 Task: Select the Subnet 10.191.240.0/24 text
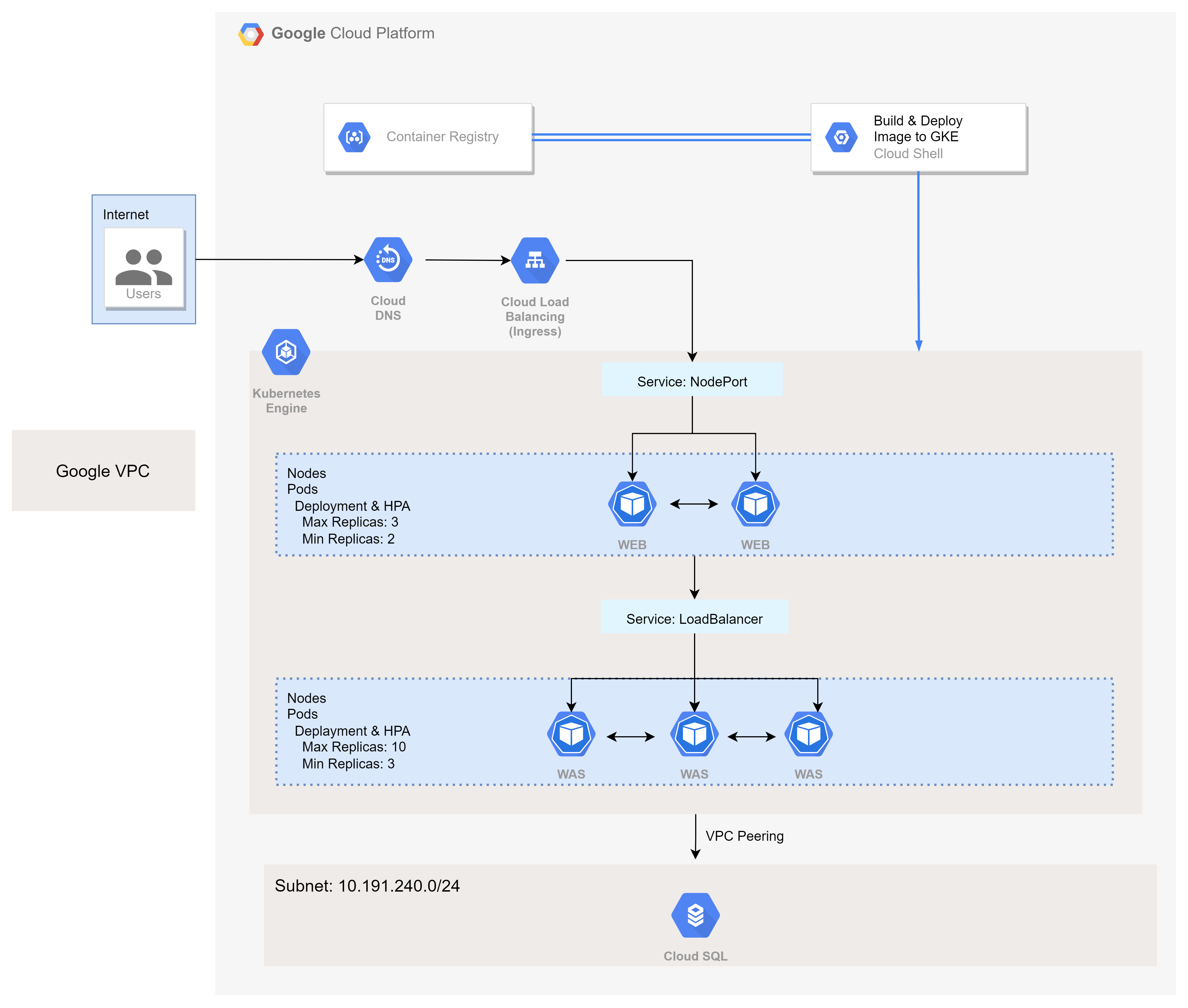367,886
